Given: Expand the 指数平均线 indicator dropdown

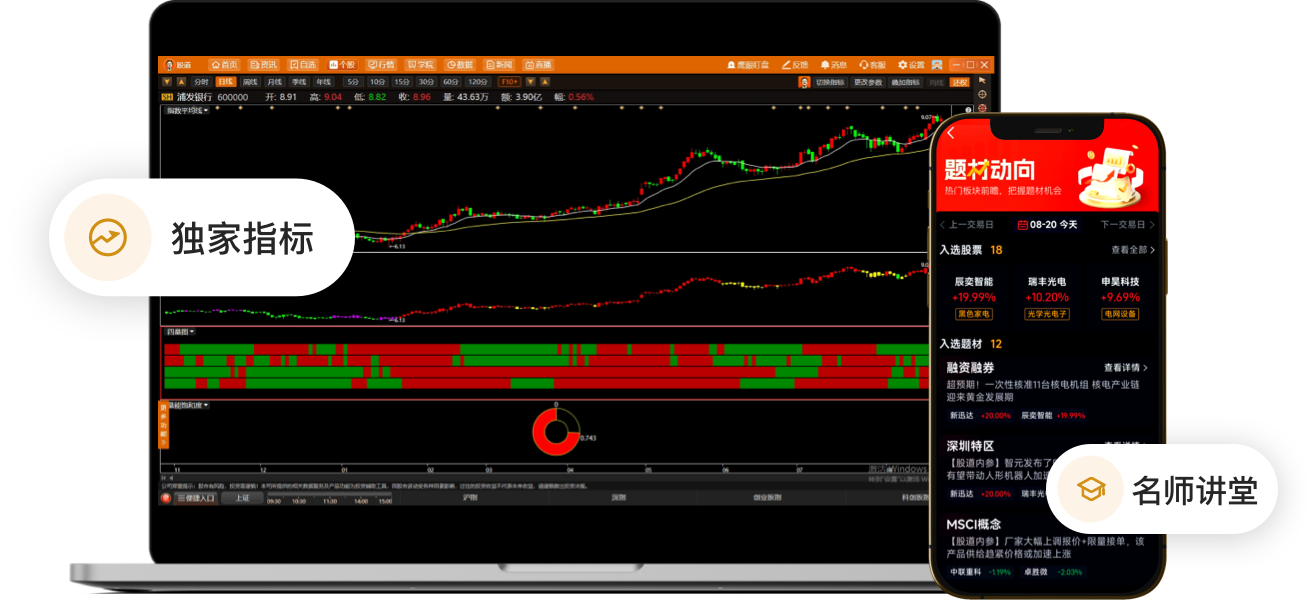Looking at the screenshot, I should (186, 111).
